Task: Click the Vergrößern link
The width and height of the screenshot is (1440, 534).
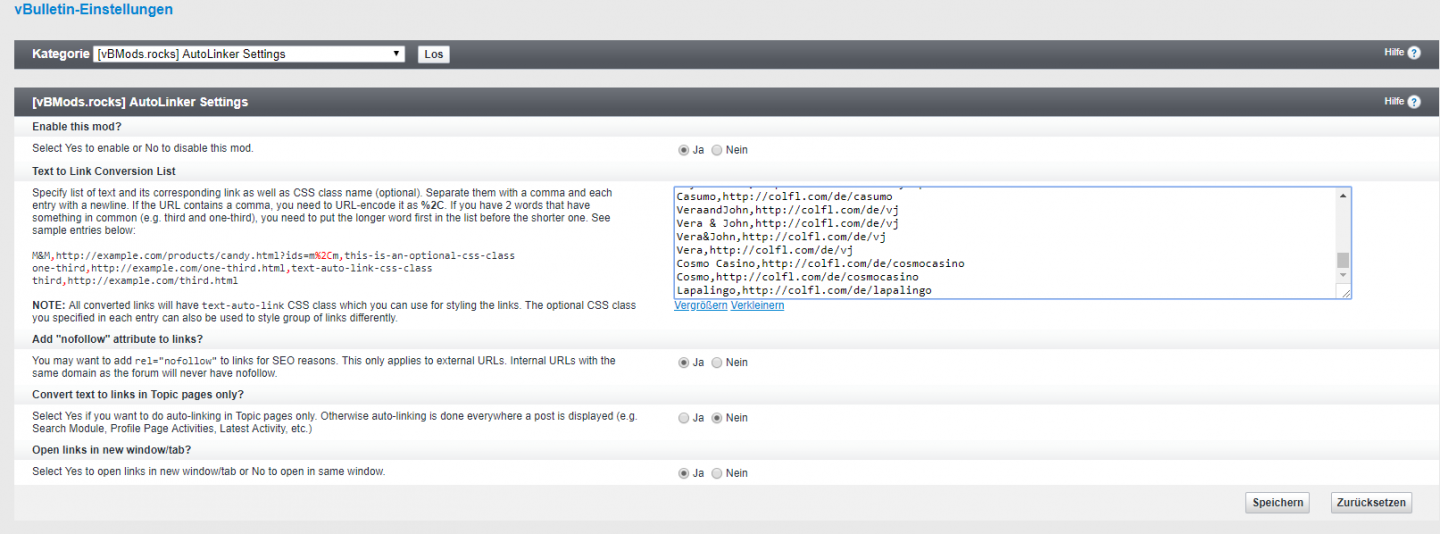Action: tap(701, 305)
